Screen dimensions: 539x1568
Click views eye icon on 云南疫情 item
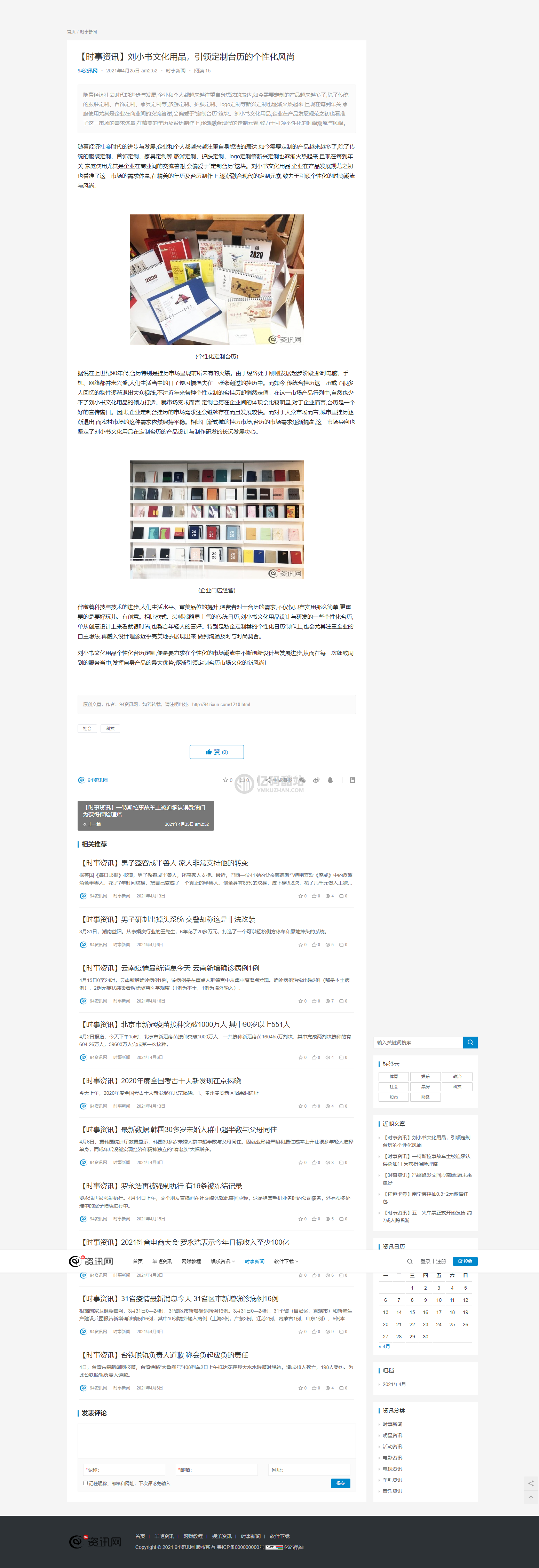pyautogui.click(x=327, y=1001)
